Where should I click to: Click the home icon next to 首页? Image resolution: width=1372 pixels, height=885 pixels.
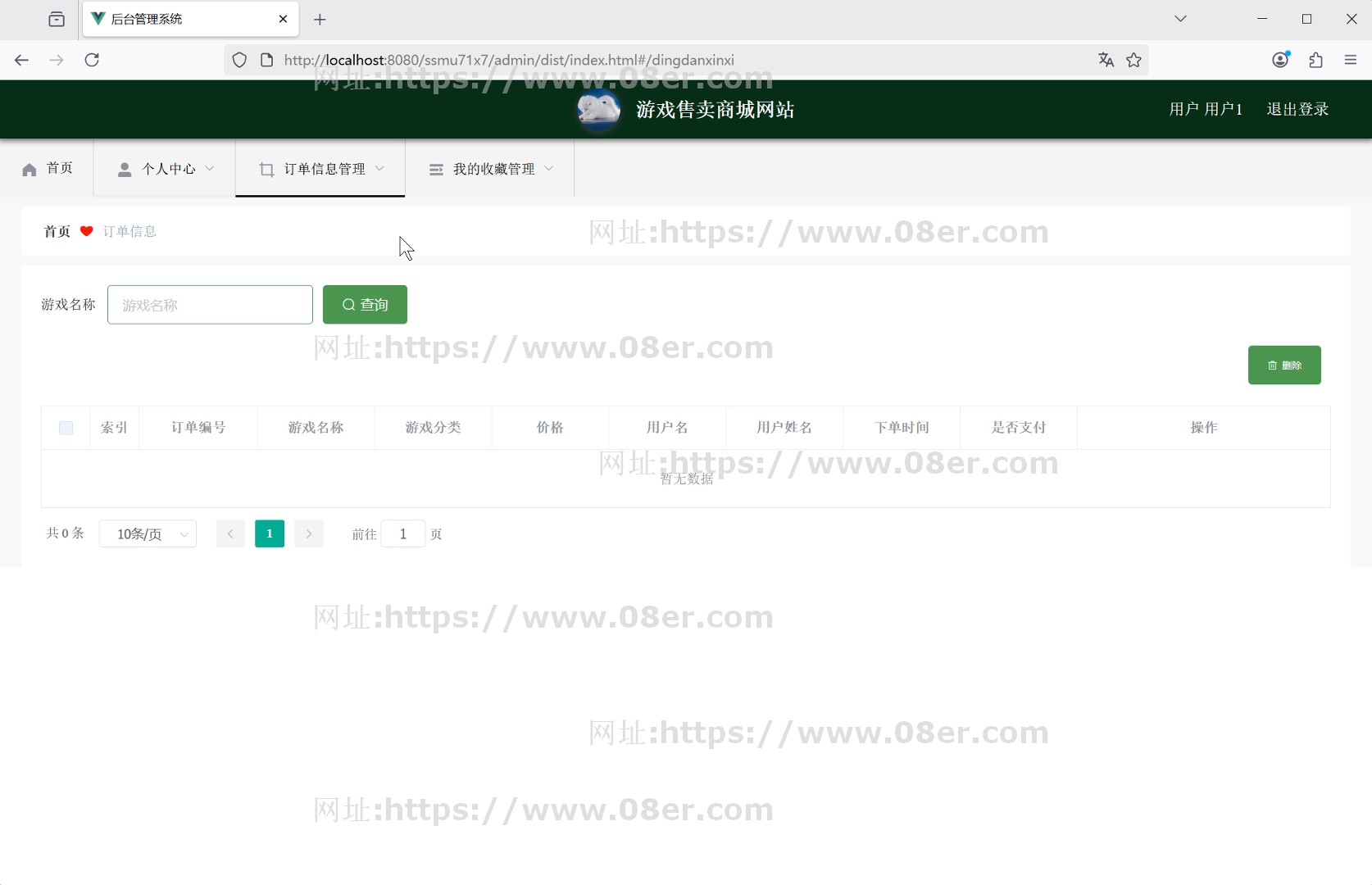click(30, 169)
